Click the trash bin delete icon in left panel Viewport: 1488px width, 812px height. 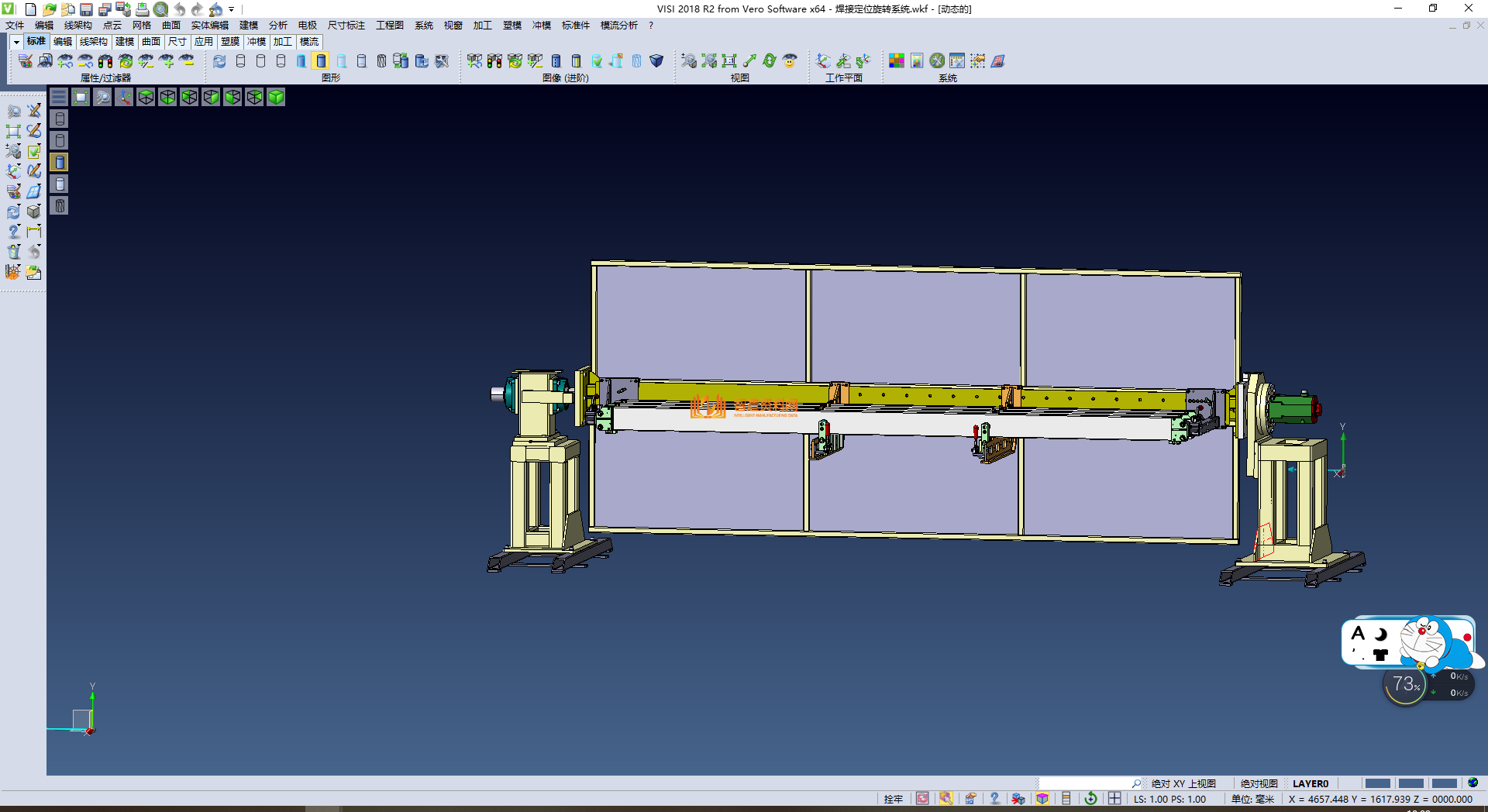point(14,252)
